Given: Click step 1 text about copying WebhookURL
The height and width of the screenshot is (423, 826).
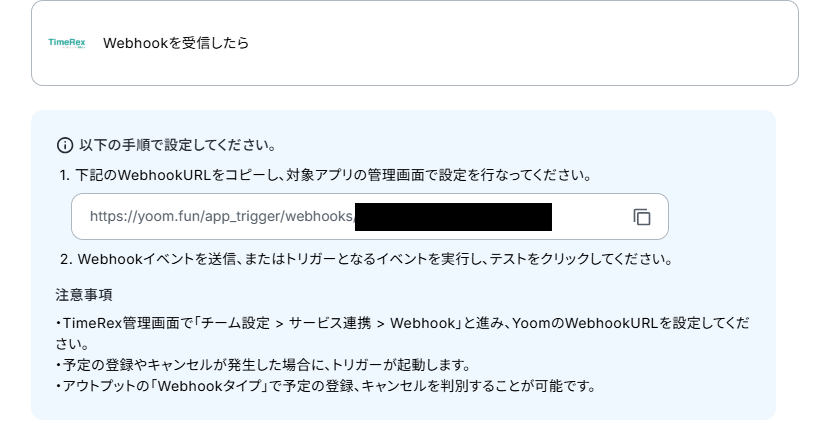Looking at the screenshot, I should click(326, 175).
